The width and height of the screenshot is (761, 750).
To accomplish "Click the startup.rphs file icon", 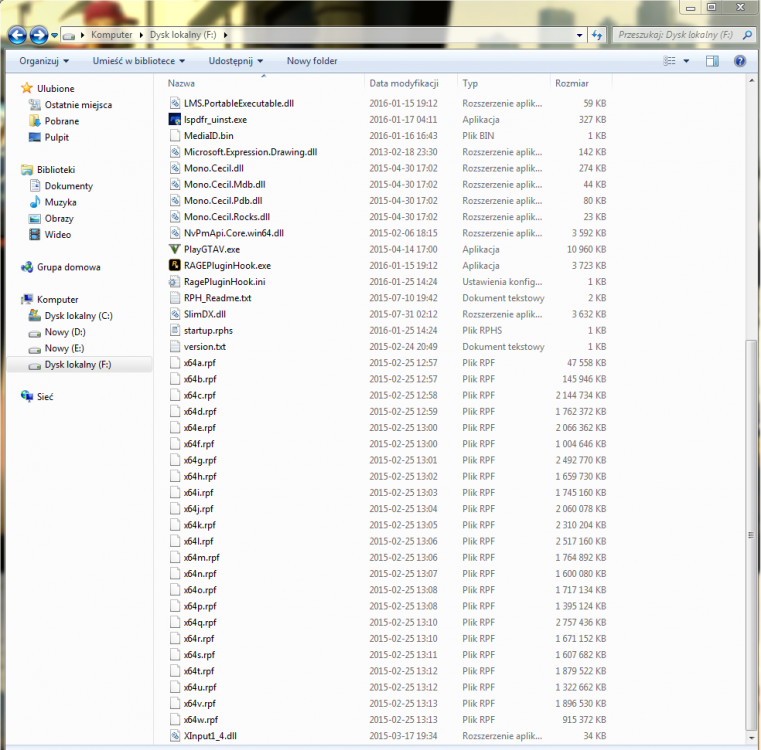I will coord(175,330).
